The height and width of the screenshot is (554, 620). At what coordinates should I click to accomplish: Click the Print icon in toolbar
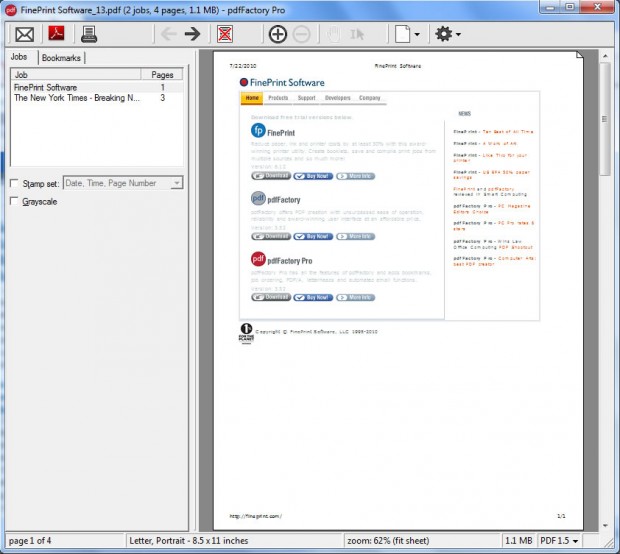89,34
